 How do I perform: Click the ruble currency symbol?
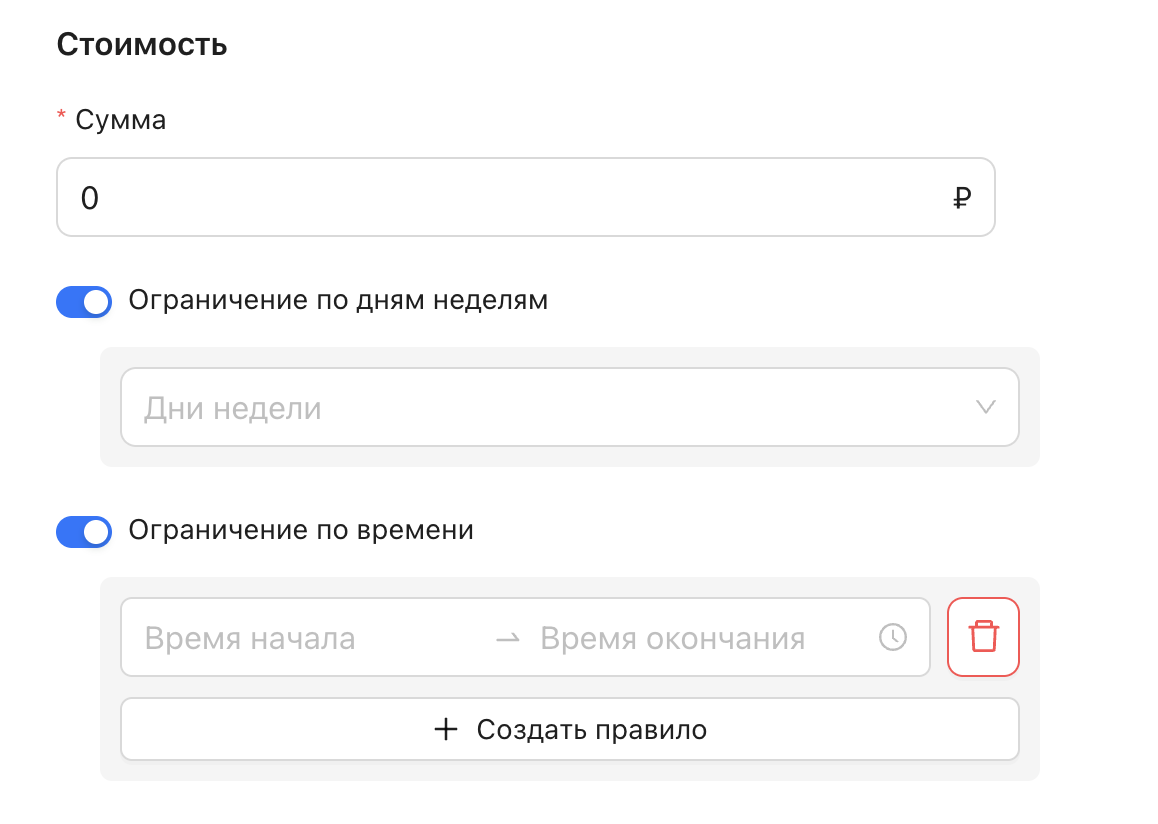(961, 199)
